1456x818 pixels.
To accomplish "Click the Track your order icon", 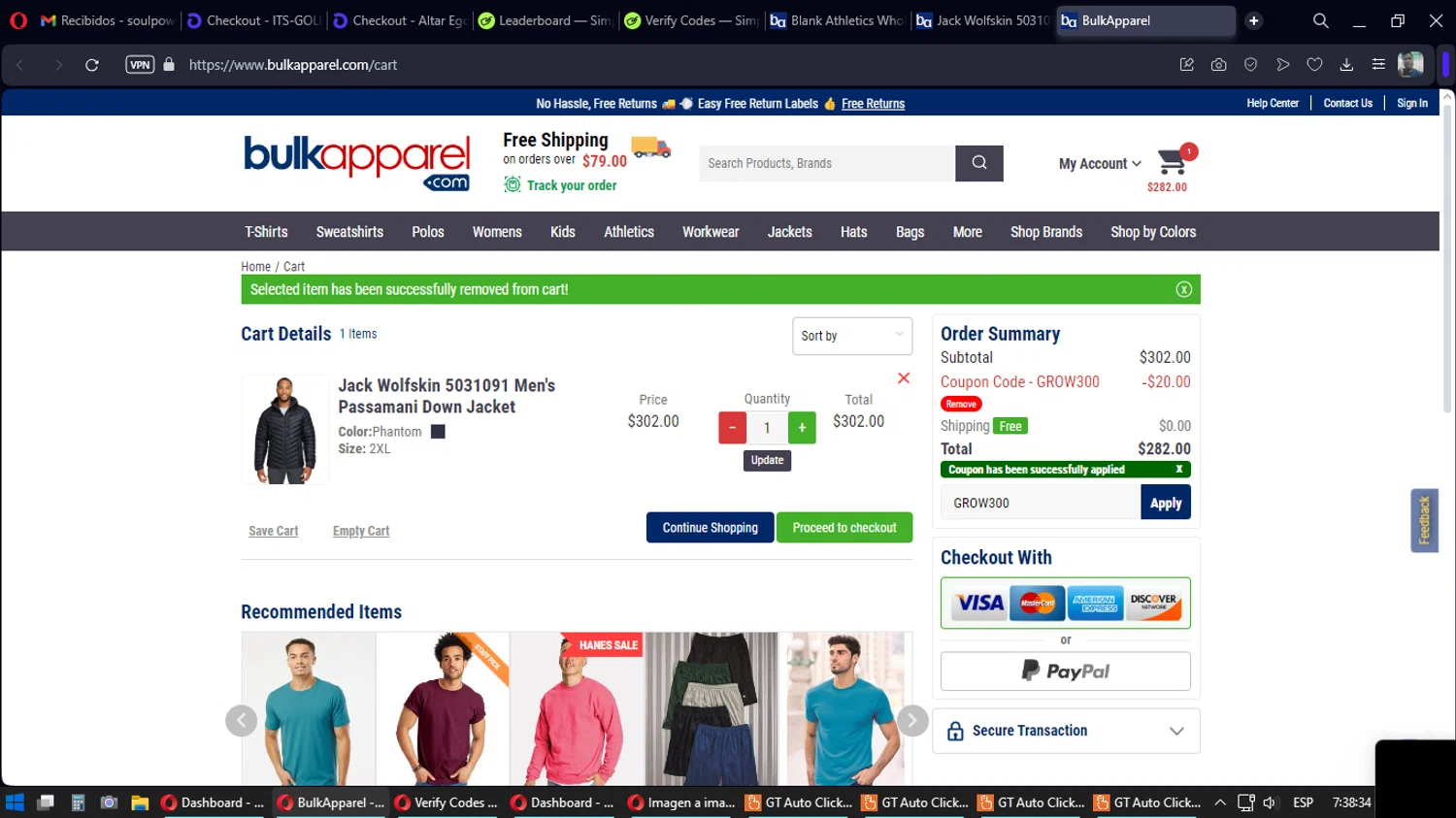I will point(512,184).
